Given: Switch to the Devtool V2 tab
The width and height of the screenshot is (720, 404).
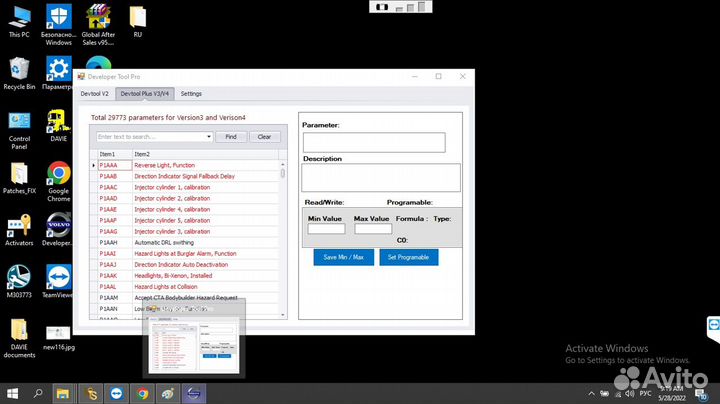Looking at the screenshot, I should 95,94.
